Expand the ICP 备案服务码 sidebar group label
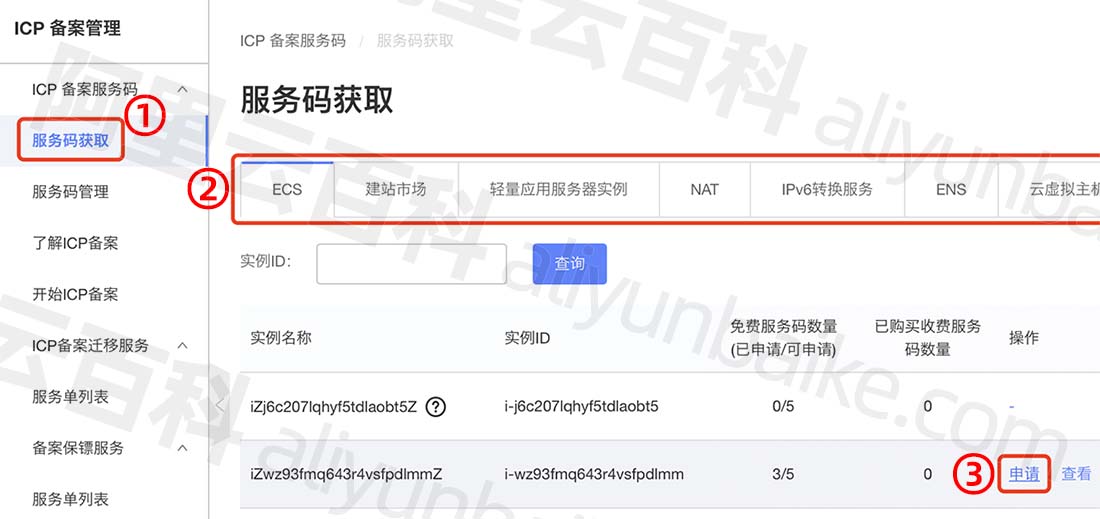1100x519 pixels. pos(85,89)
